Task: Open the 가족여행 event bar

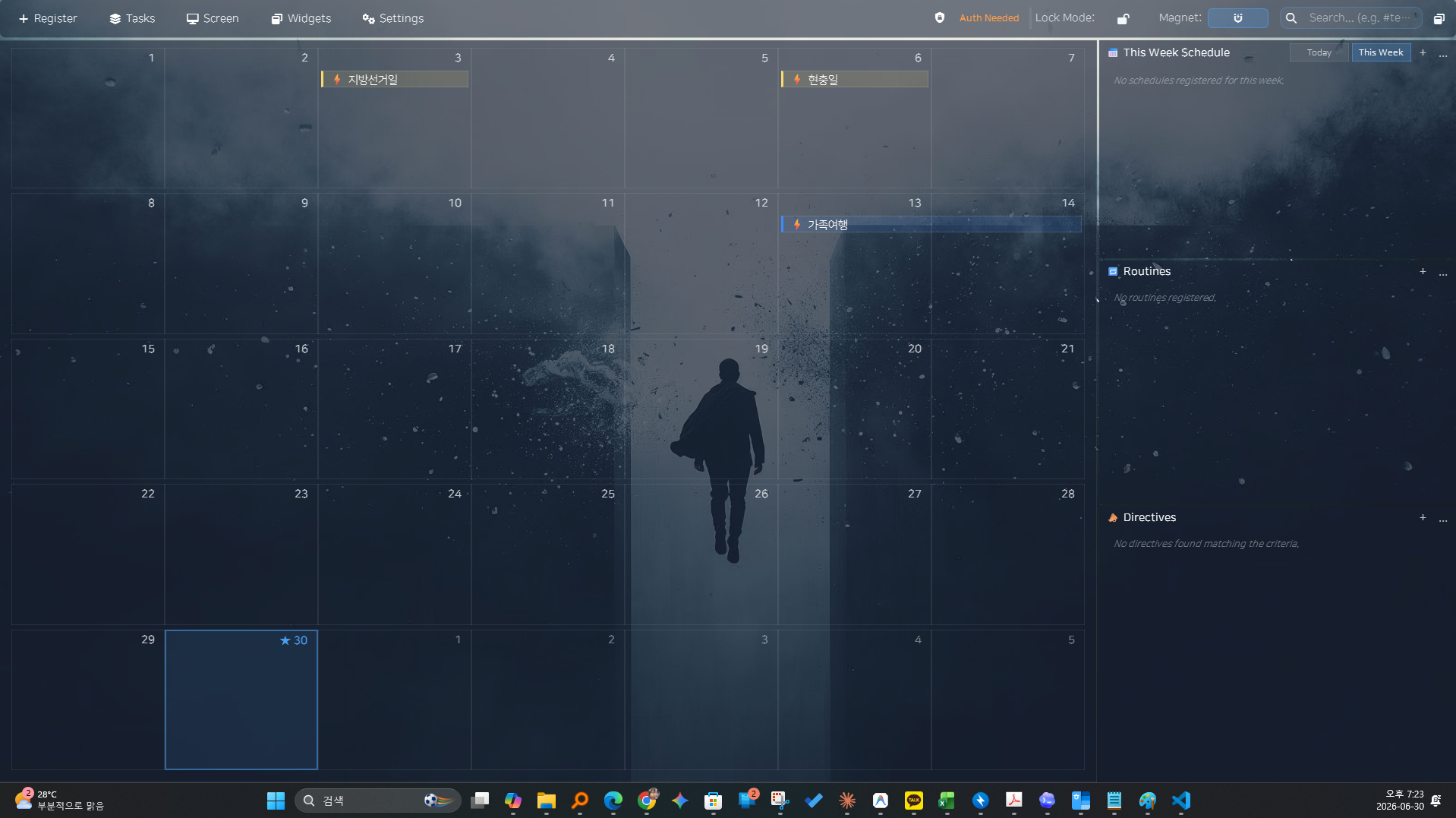Action: coord(931,224)
